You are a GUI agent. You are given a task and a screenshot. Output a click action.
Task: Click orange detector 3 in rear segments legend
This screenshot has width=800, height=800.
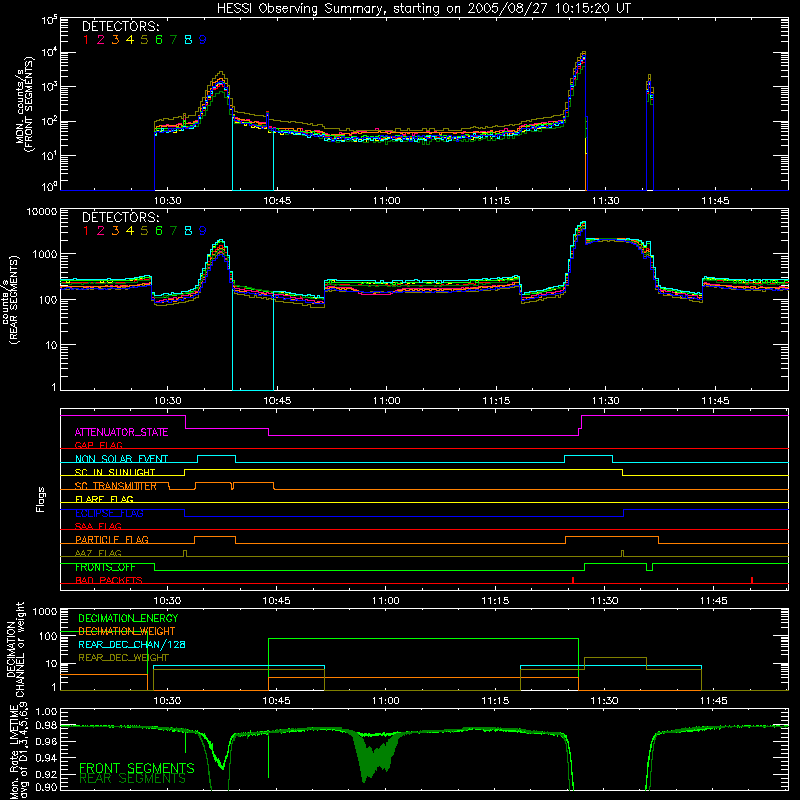pos(115,231)
